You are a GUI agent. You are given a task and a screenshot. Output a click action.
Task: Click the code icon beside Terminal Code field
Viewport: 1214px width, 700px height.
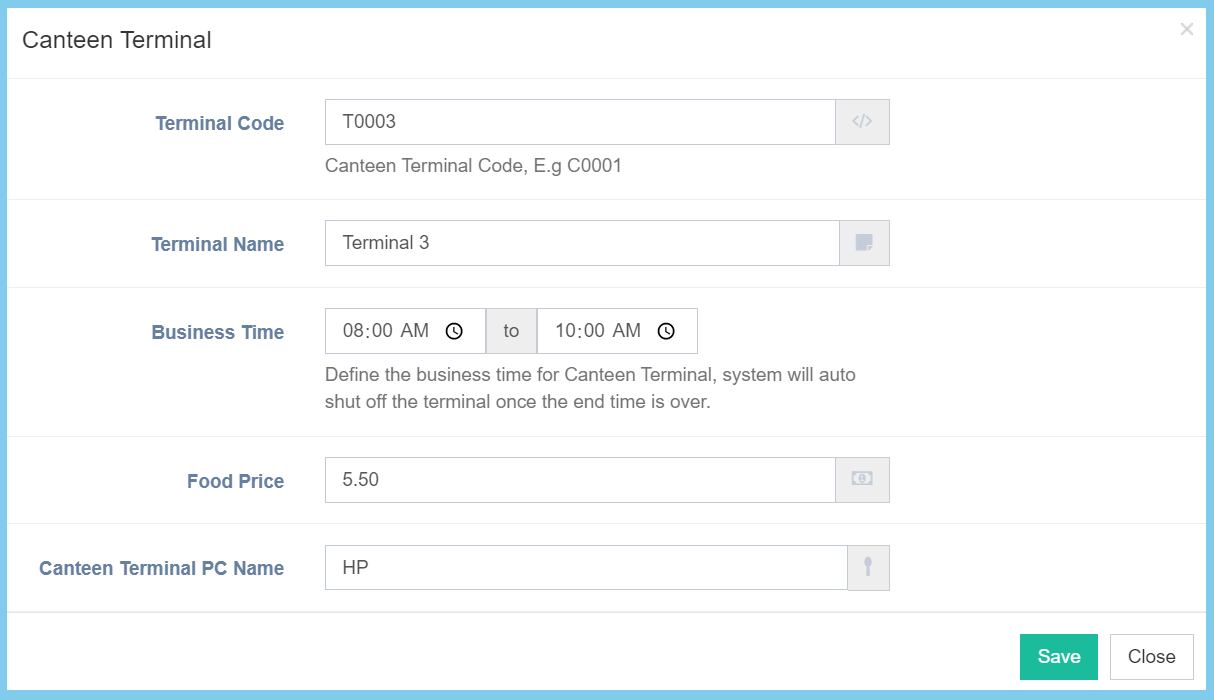(862, 122)
